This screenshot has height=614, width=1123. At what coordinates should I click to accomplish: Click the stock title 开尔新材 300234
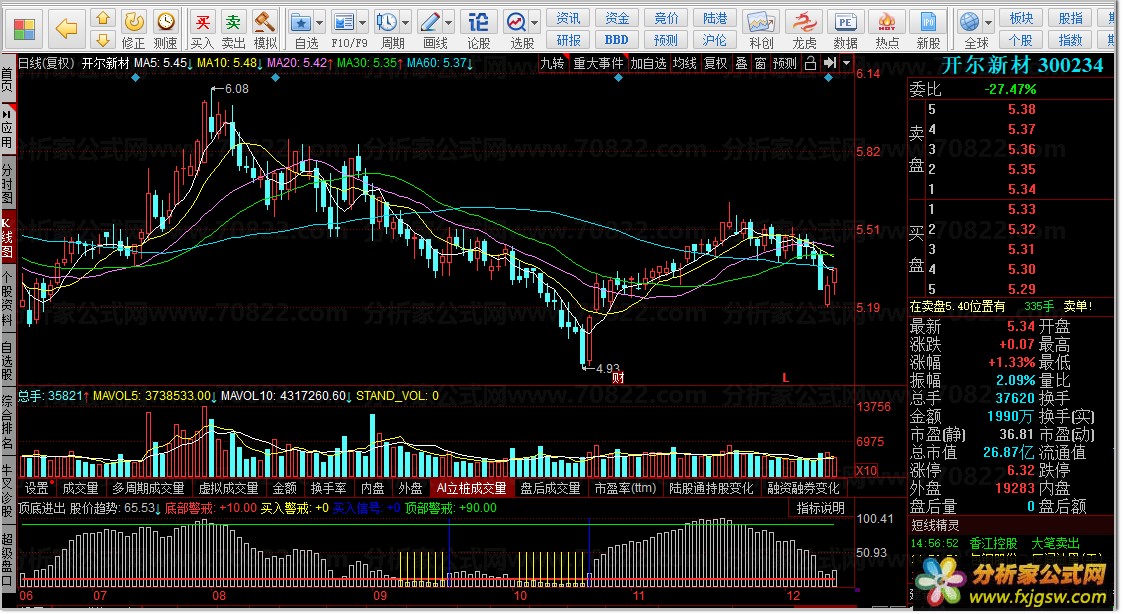pyautogui.click(x=1023, y=65)
